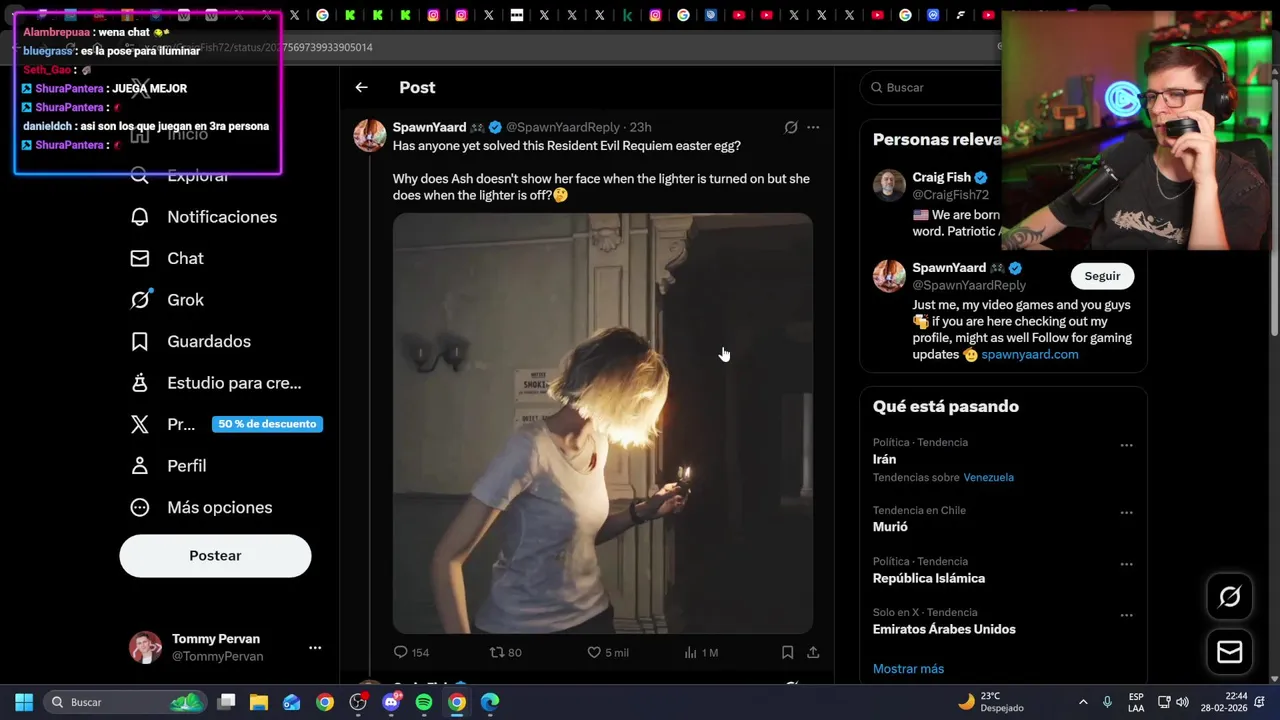Expand Más opciones menu
1280x720 pixels.
coord(201,507)
